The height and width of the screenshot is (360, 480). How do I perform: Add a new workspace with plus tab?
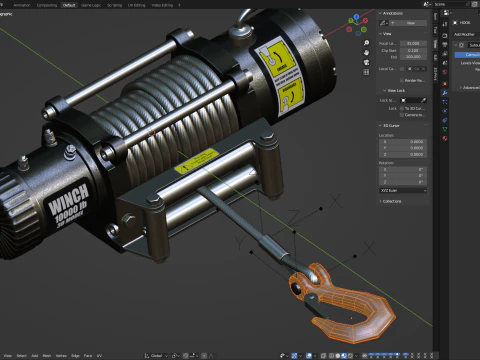click(x=179, y=5)
